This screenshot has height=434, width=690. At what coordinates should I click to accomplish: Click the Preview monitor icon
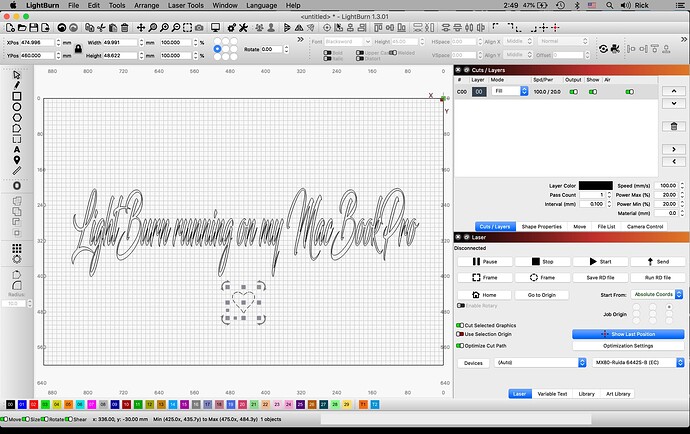[x=215, y=28]
